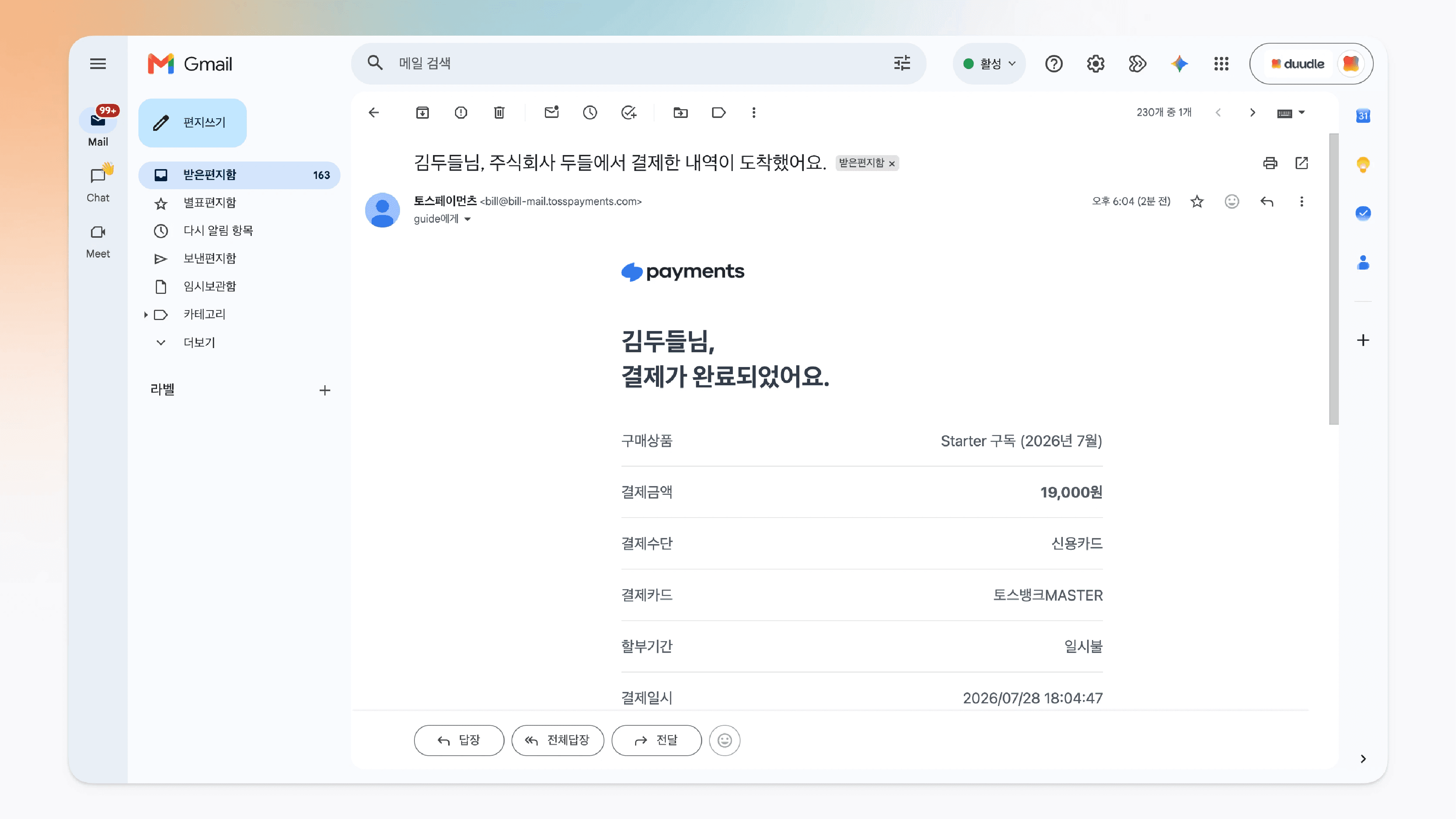Archive this email

point(422,113)
